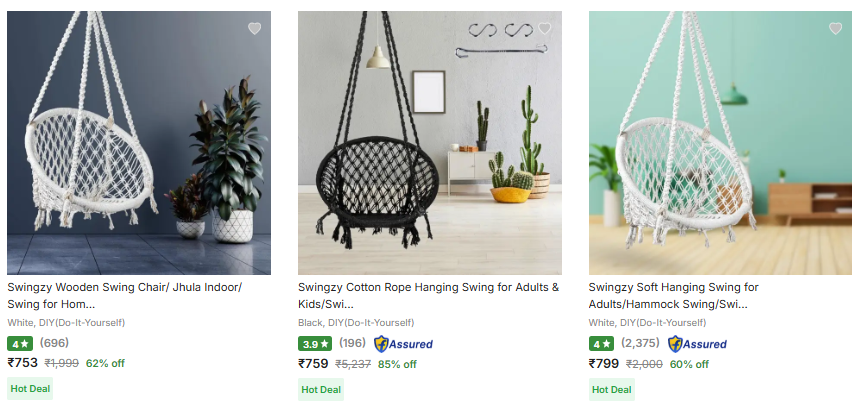Open black cotton rope swing image

point(429,142)
